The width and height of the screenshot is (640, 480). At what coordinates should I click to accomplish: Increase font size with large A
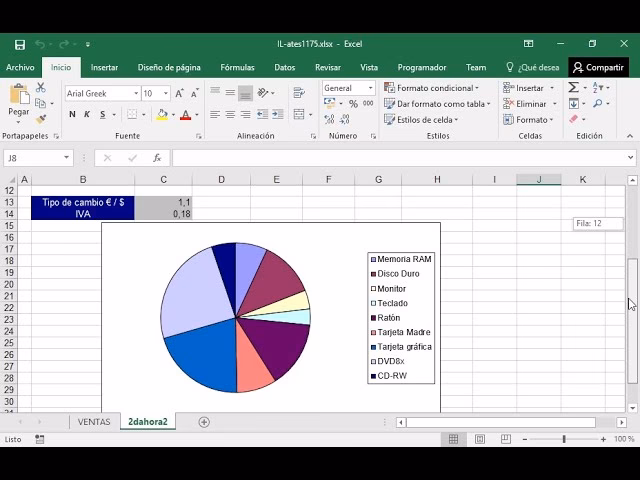179,94
